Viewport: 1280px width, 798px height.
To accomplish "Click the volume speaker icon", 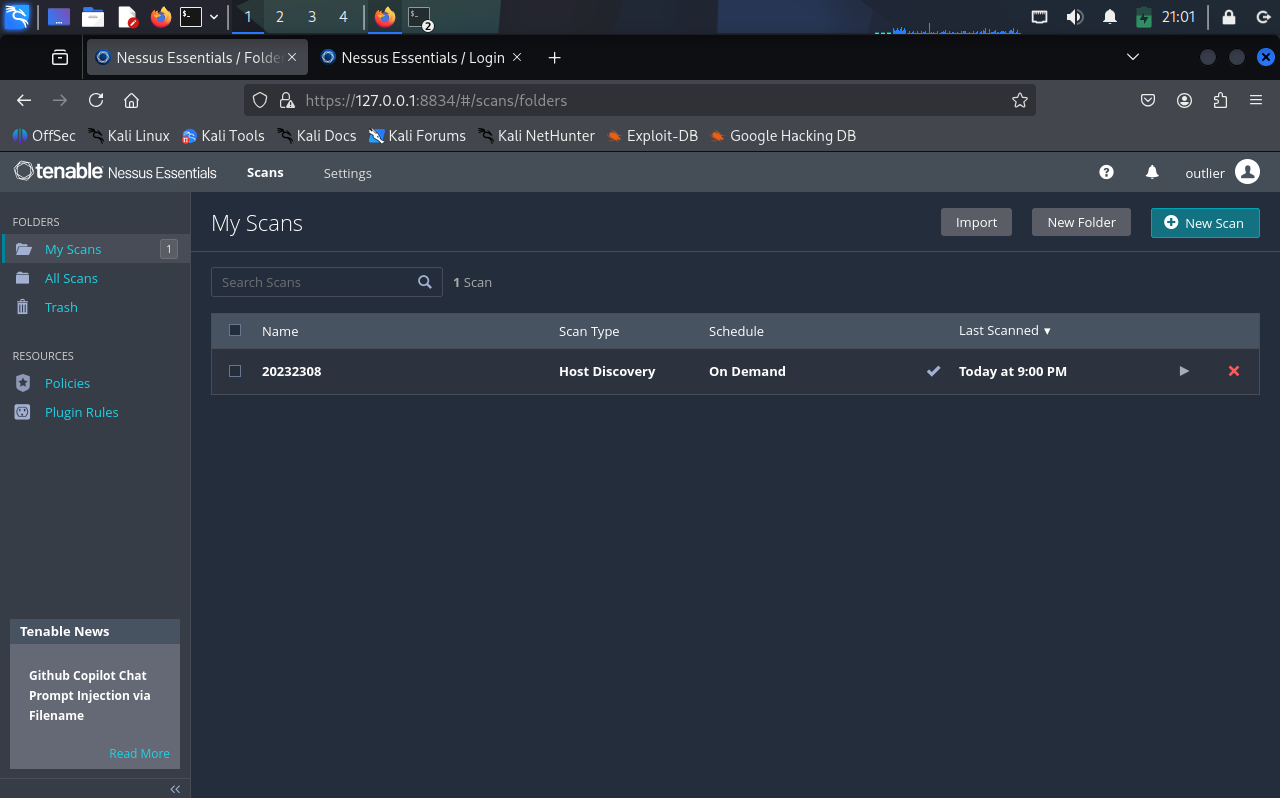I will click(1075, 17).
